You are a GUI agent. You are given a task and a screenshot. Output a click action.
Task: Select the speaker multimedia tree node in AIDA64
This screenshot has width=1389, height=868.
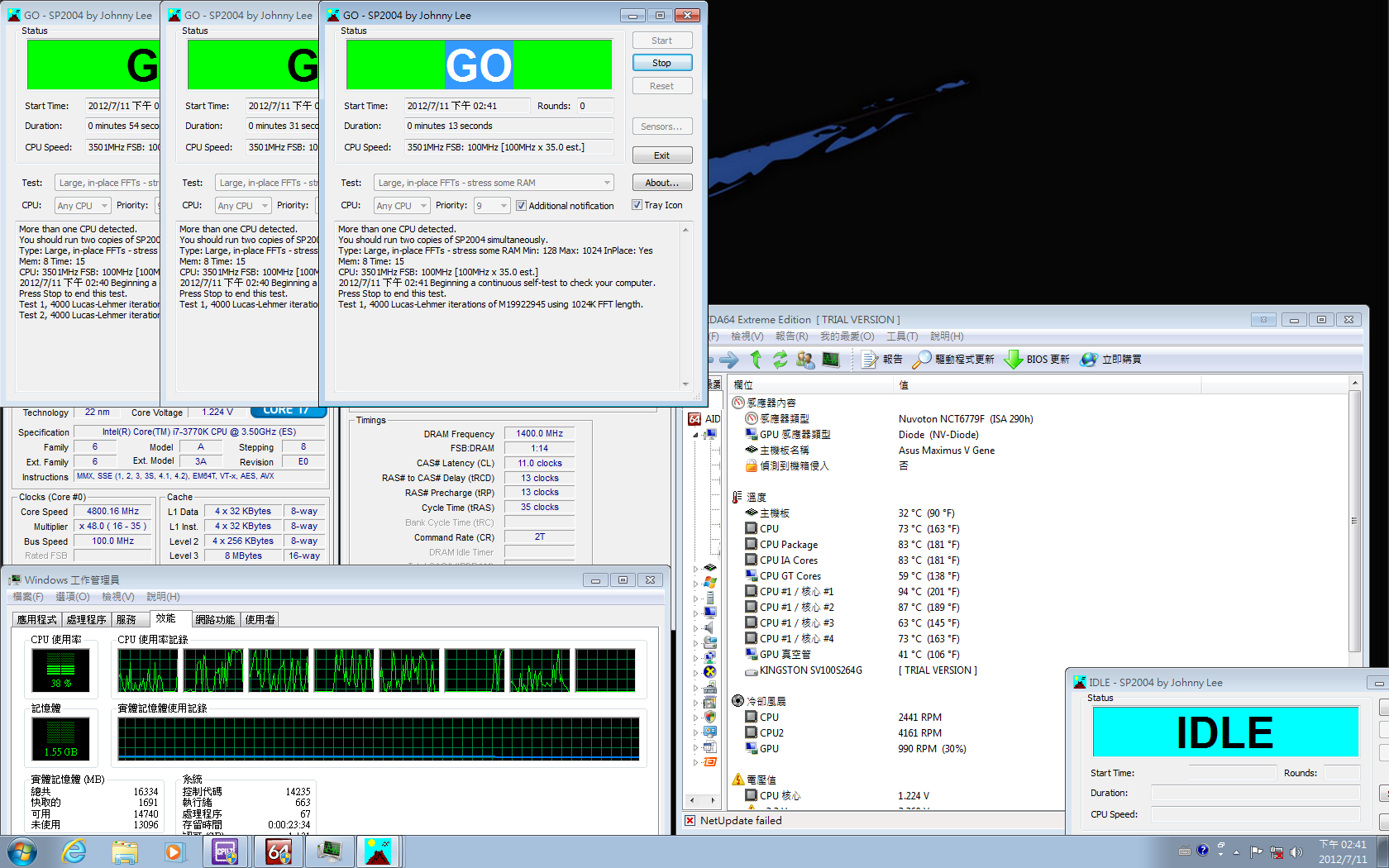709,627
